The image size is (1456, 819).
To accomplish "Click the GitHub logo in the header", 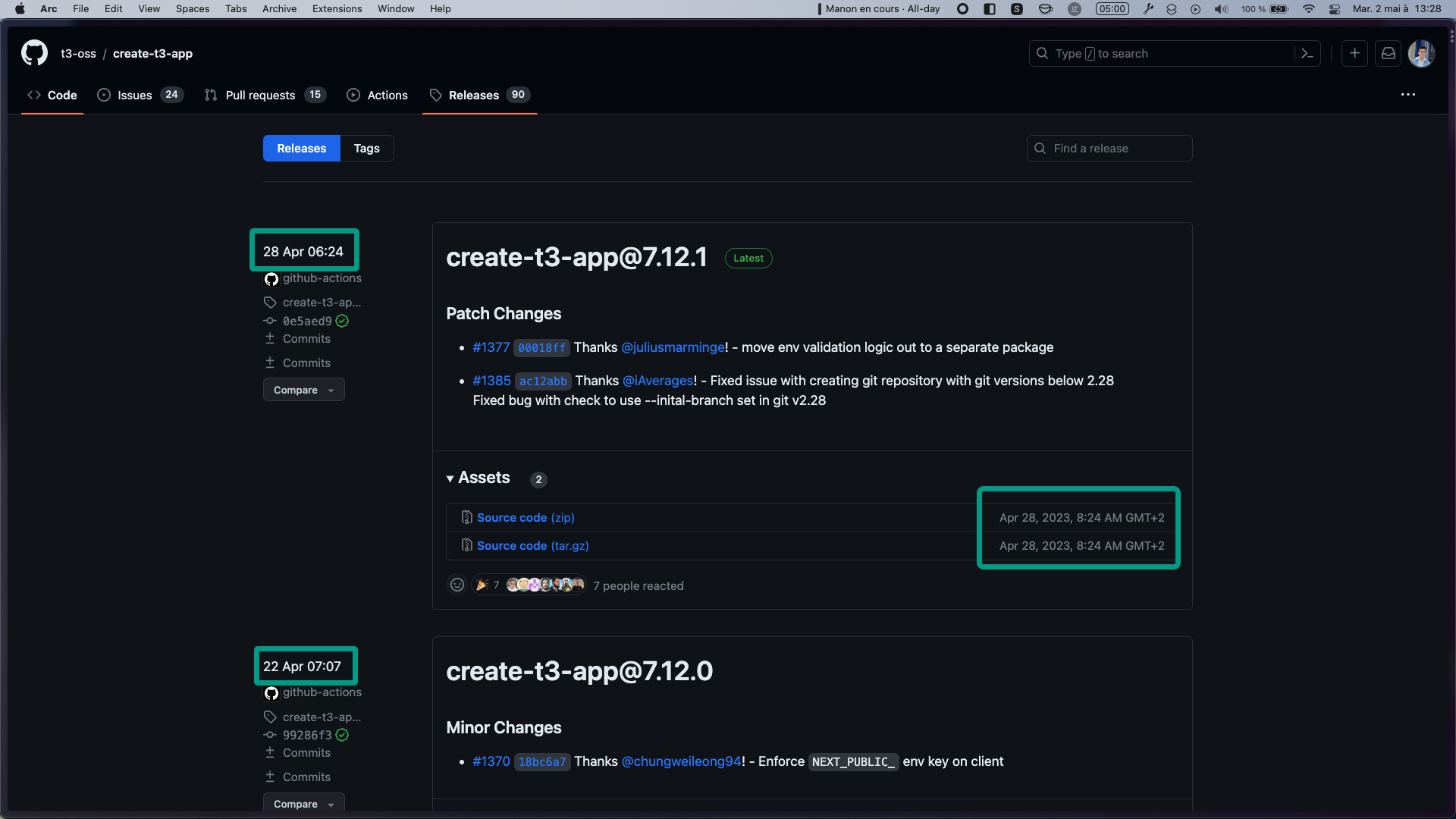I will (x=33, y=53).
